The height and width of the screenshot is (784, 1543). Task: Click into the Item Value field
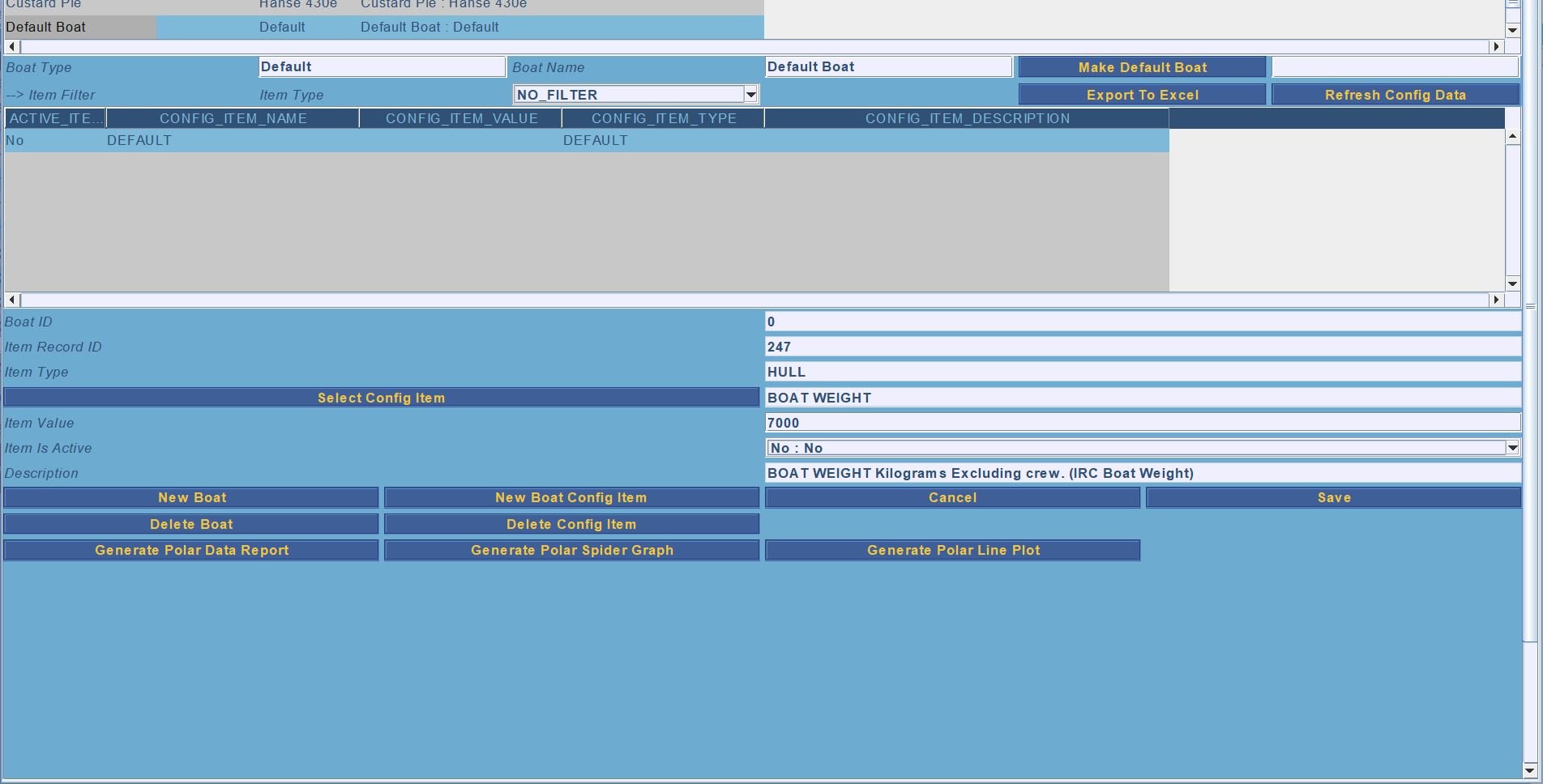click(1142, 423)
